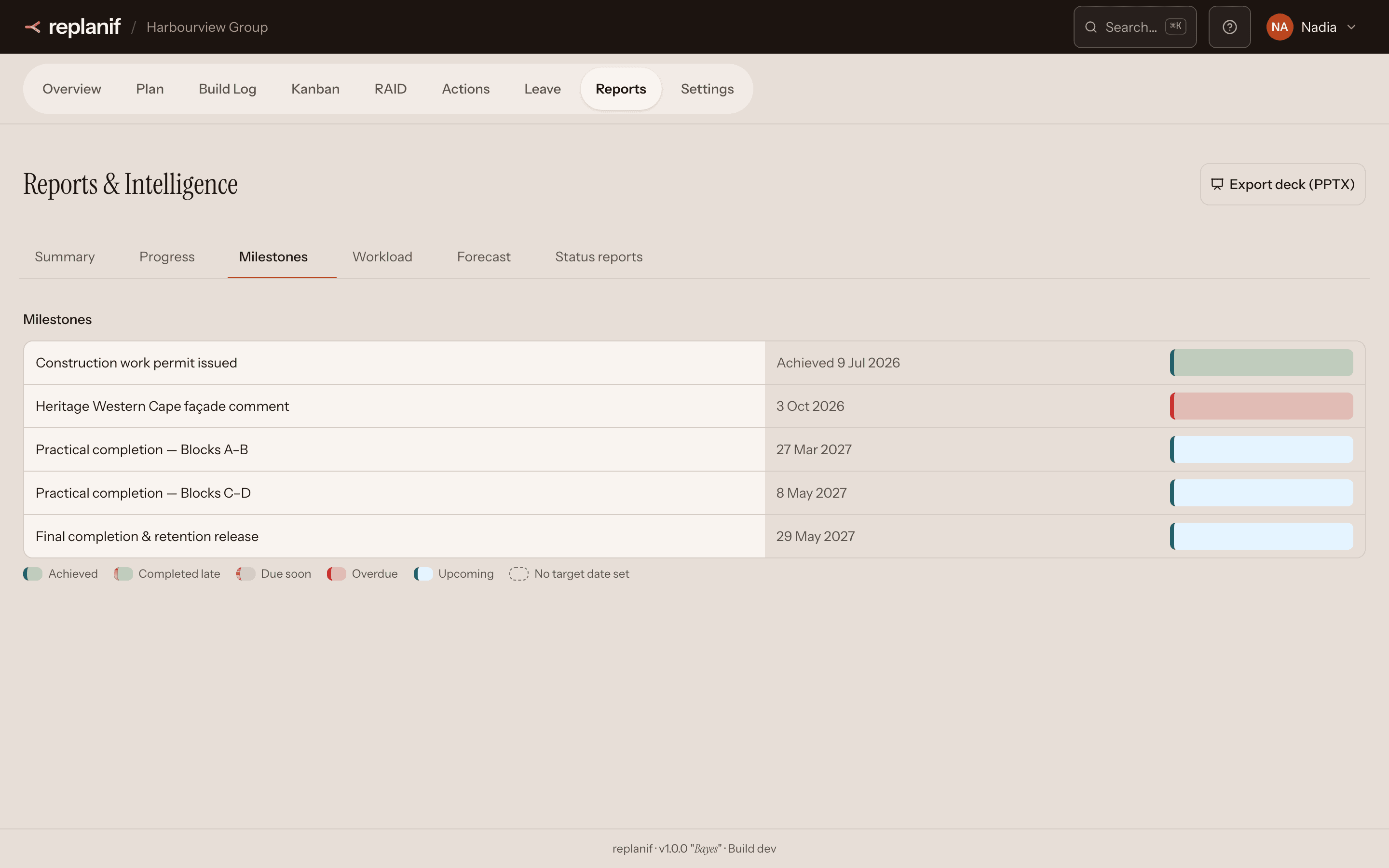Open the Settings tab
The image size is (1389, 868).
pos(707,89)
